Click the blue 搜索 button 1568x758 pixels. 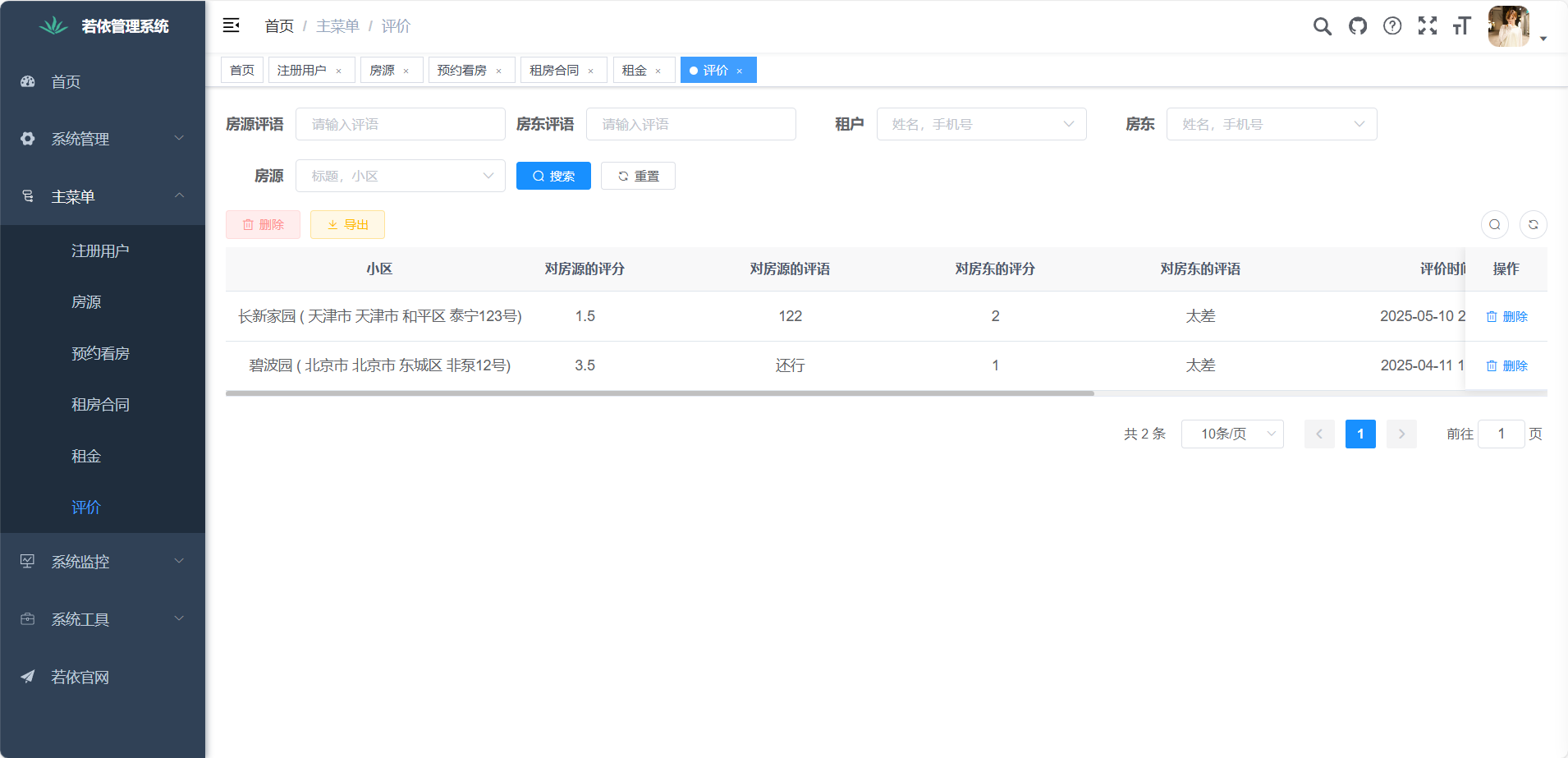pos(553,176)
